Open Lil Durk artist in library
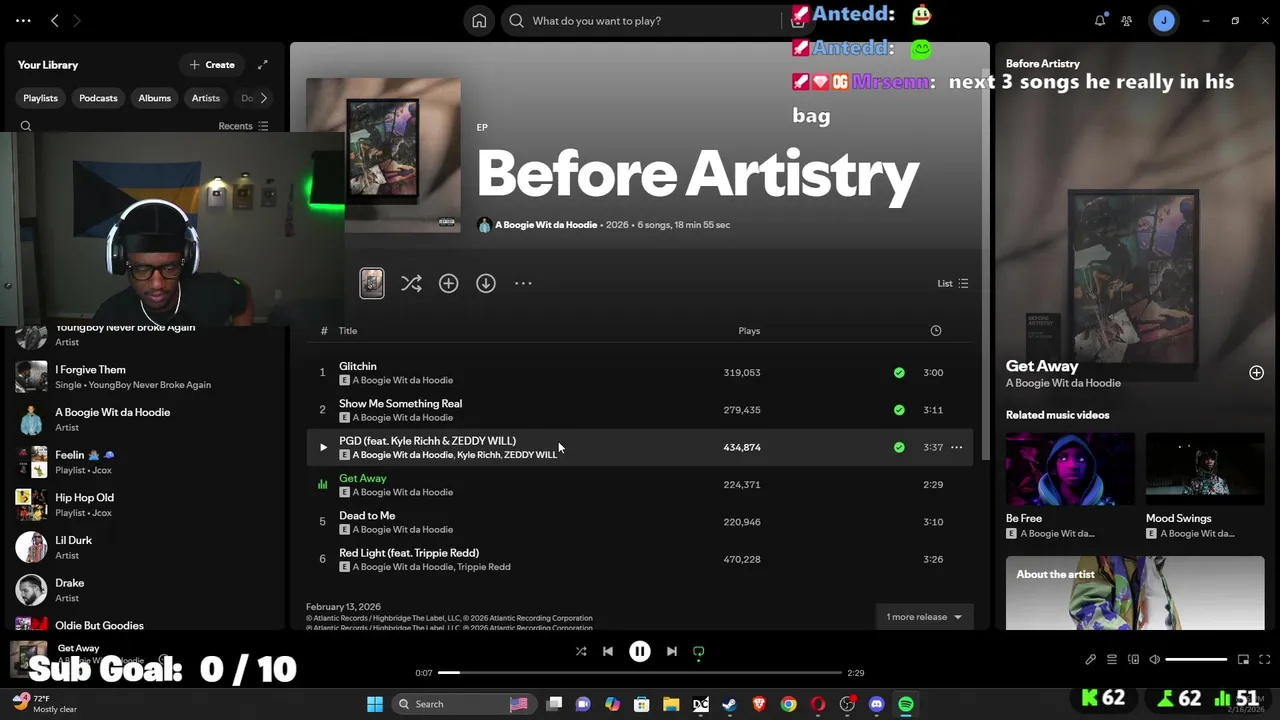This screenshot has width=1280, height=720. pyautogui.click(x=145, y=547)
